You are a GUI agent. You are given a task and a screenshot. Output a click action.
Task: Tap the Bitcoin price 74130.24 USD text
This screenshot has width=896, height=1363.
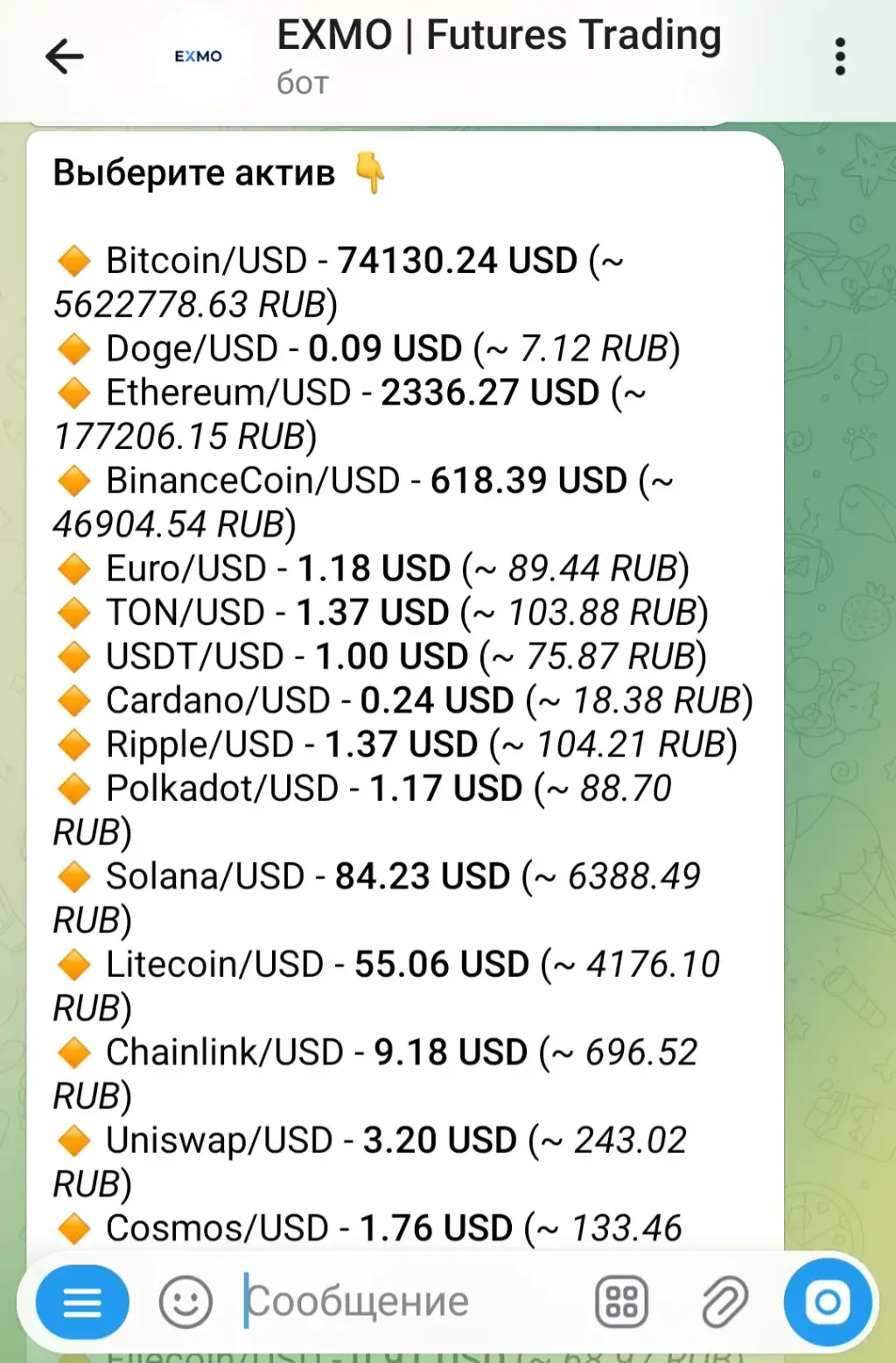458,261
